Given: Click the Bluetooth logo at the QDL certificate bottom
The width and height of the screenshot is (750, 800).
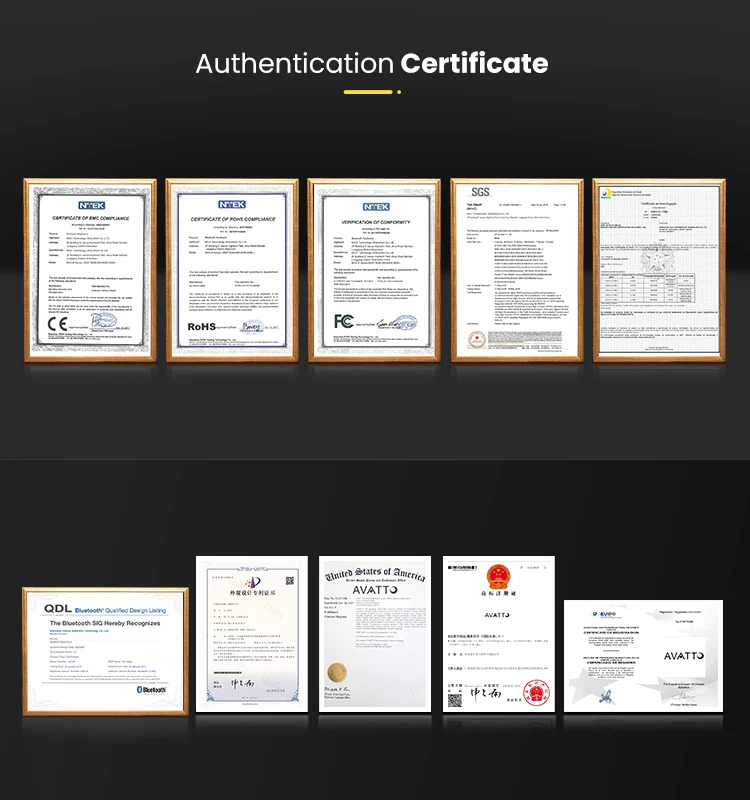Looking at the screenshot, I should click(x=151, y=689).
